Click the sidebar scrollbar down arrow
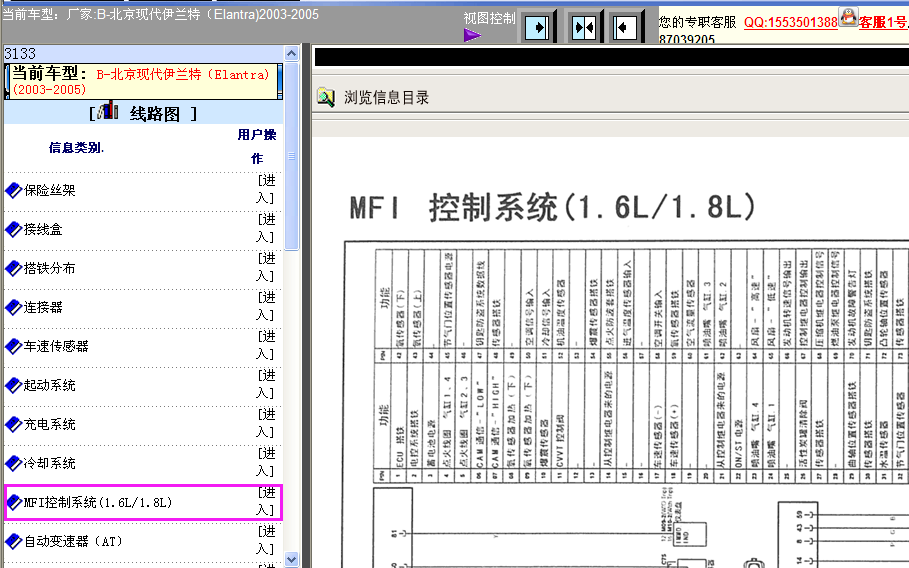 (292, 559)
